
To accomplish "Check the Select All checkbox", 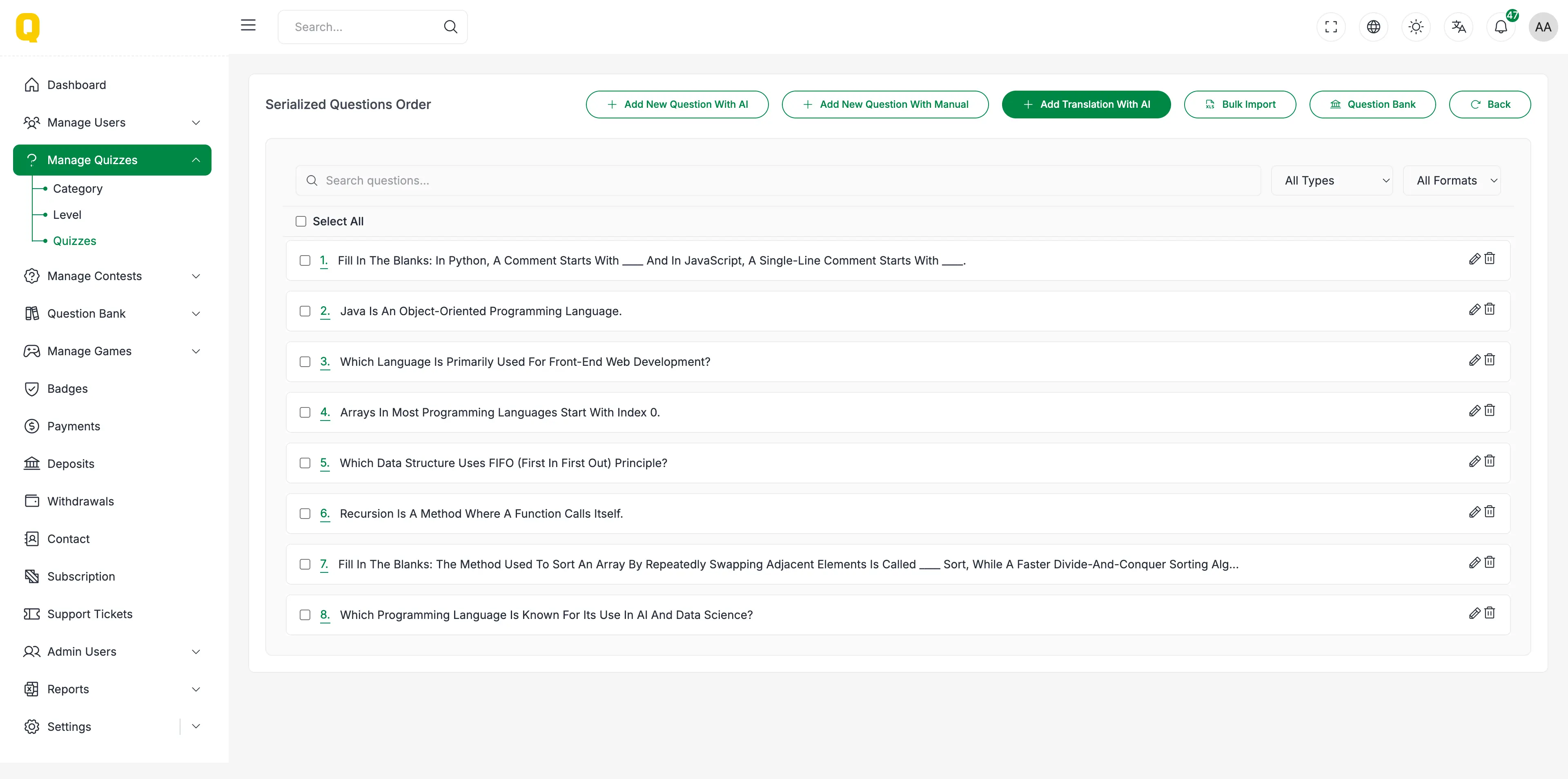I will (301, 222).
